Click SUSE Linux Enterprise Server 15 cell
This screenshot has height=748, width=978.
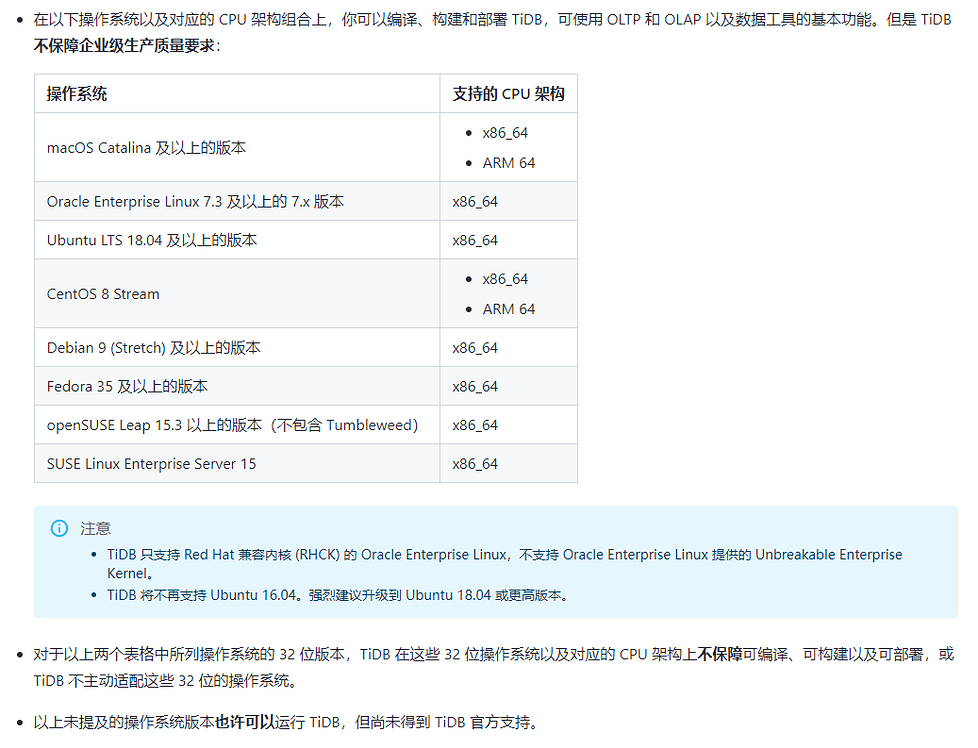click(x=237, y=464)
